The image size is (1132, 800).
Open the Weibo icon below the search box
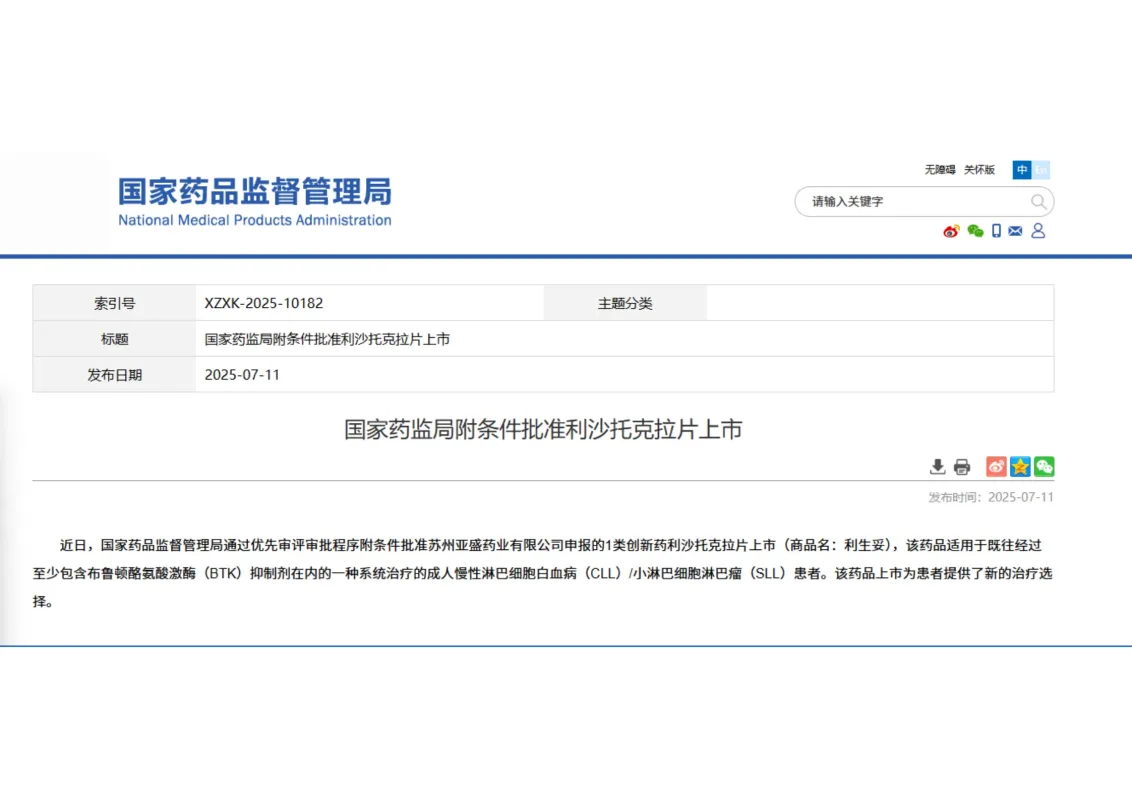click(x=951, y=231)
